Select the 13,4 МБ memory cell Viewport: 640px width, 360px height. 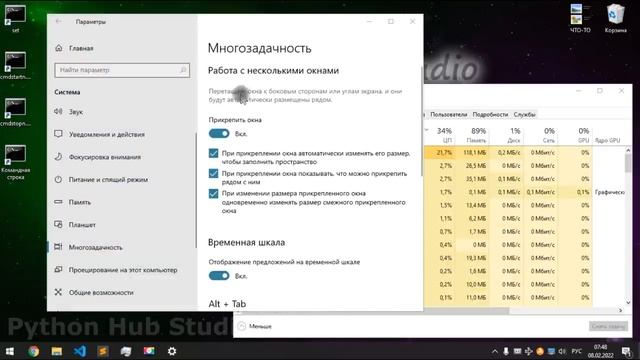click(x=471, y=205)
